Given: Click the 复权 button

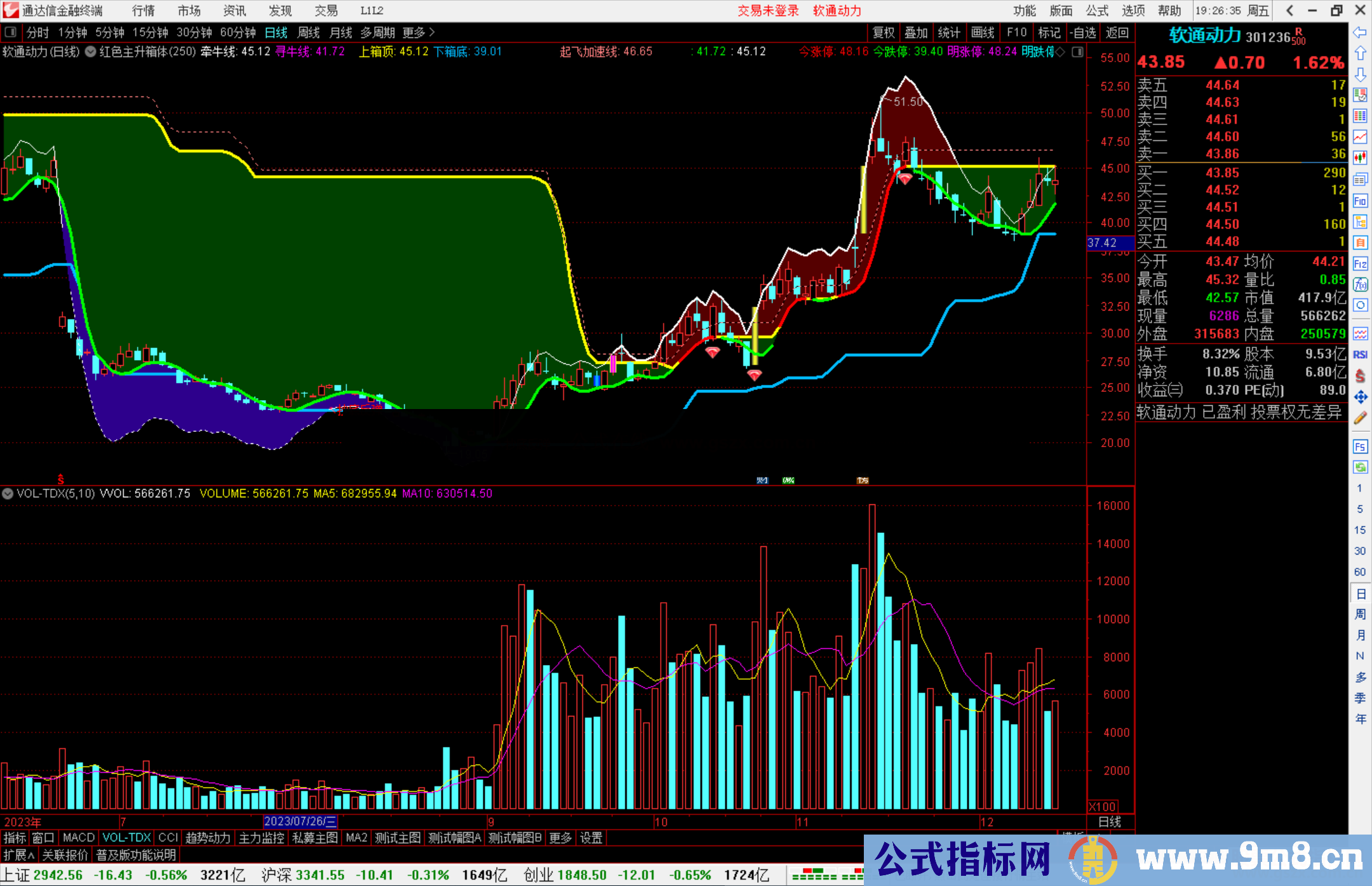Looking at the screenshot, I should [x=883, y=32].
